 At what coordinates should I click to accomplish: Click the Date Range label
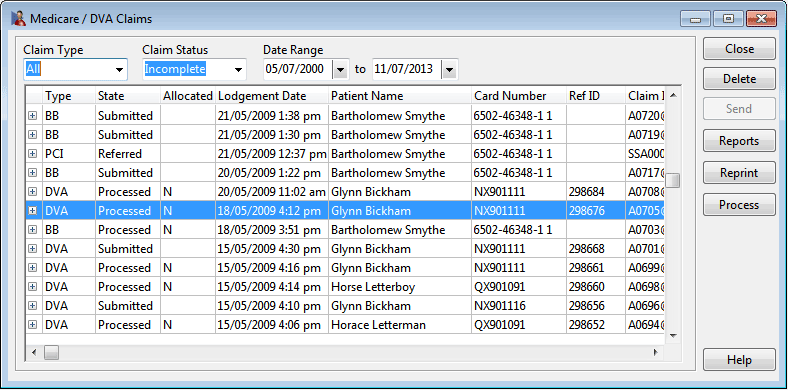(x=293, y=50)
